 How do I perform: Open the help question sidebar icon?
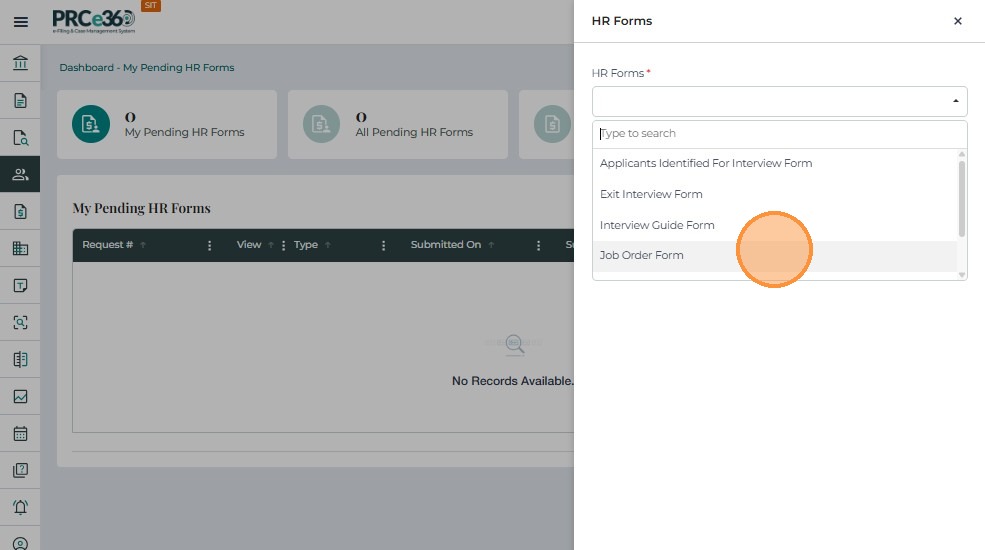(x=20, y=470)
